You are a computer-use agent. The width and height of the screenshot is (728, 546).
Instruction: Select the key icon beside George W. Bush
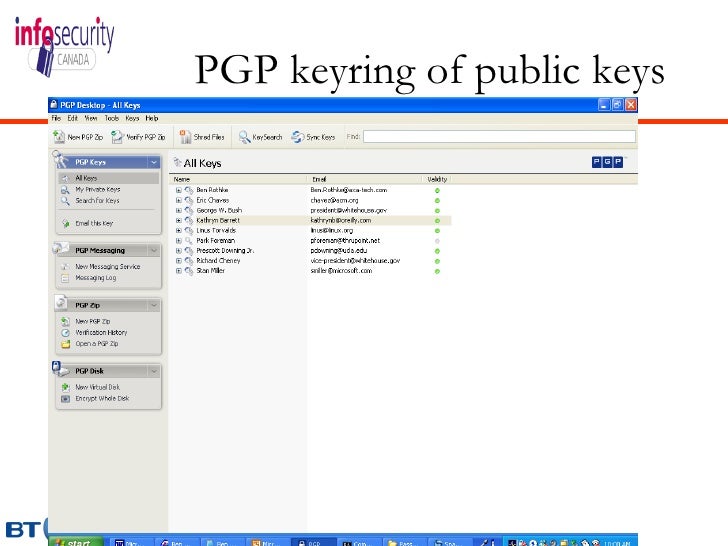tap(188, 210)
